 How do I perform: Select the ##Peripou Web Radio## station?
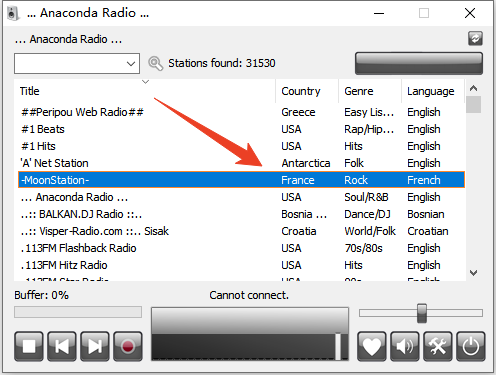point(241,112)
